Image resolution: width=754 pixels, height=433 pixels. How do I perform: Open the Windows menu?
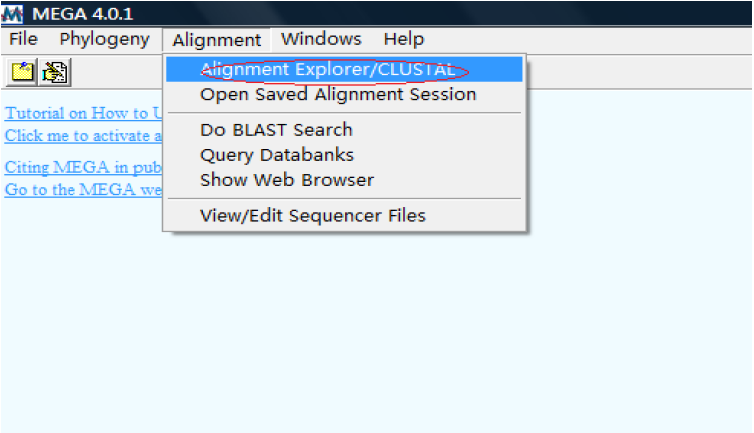pos(321,39)
